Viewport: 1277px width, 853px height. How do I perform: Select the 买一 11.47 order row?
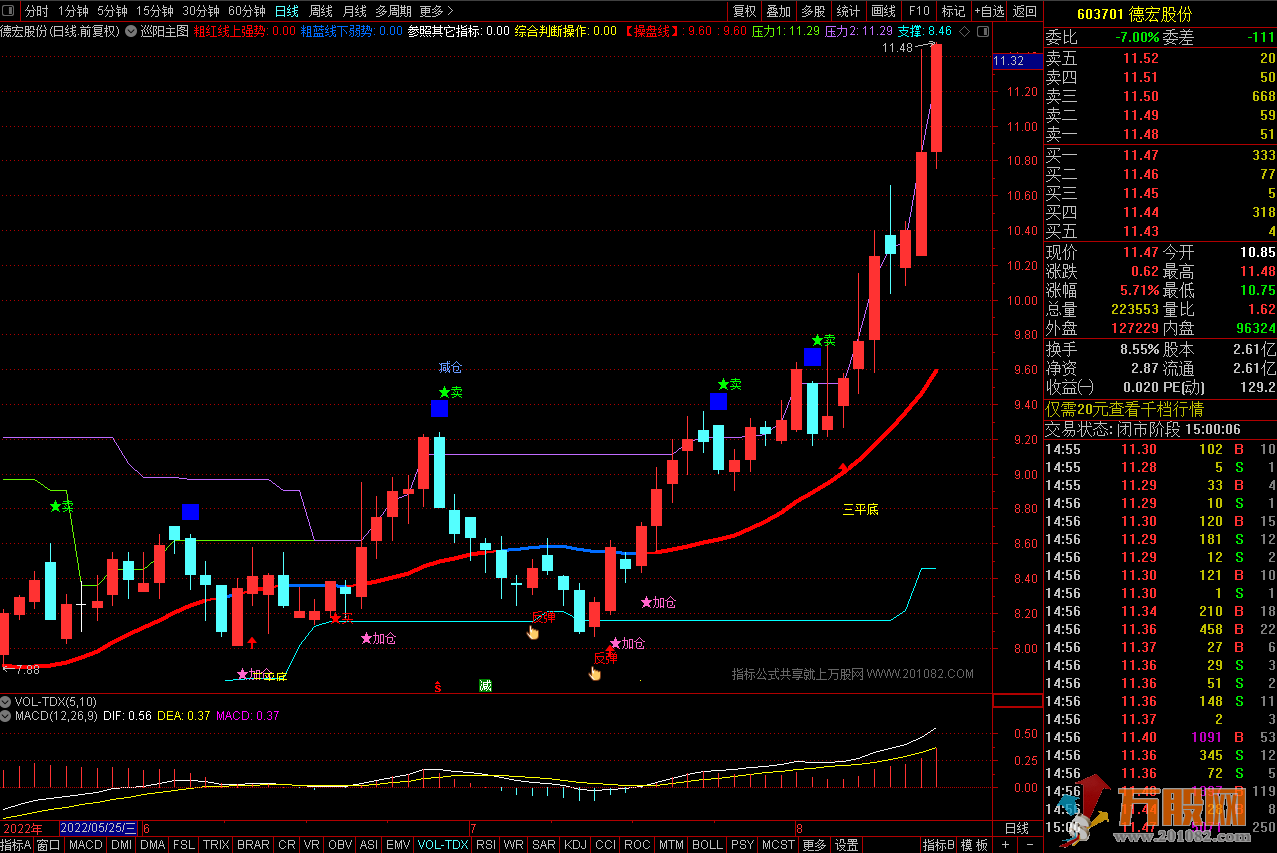click(1160, 155)
